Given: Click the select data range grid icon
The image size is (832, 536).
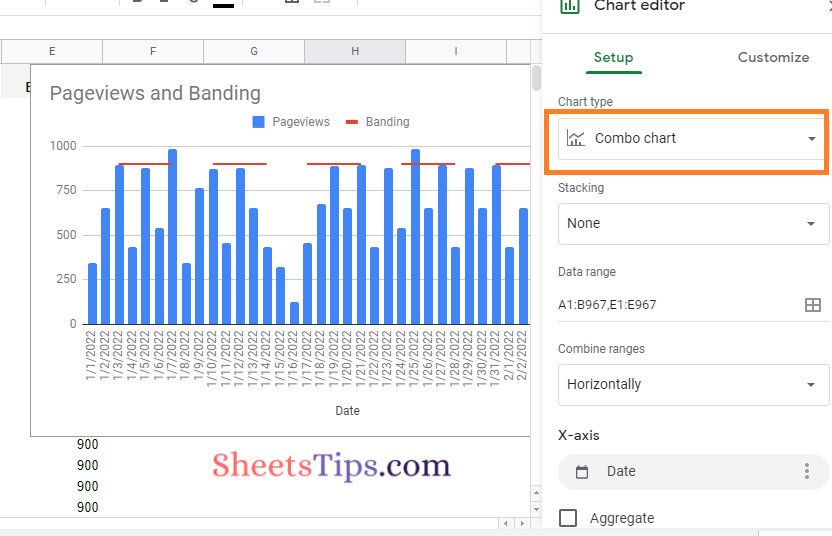Looking at the screenshot, I should (813, 305).
